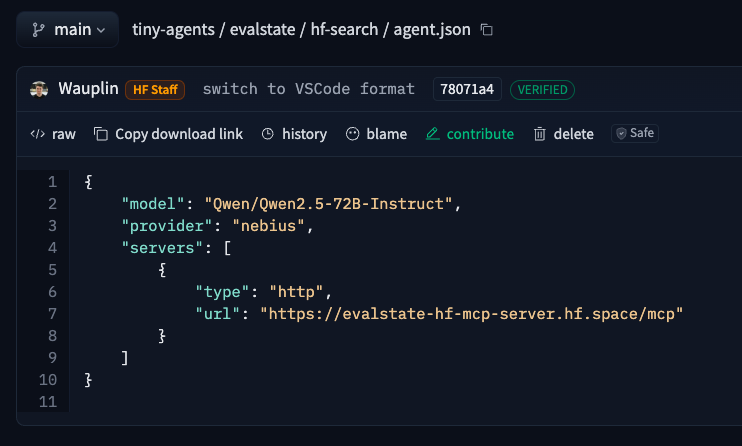Click the "url" key text
The height and width of the screenshot is (446, 742).
[x=217, y=314]
